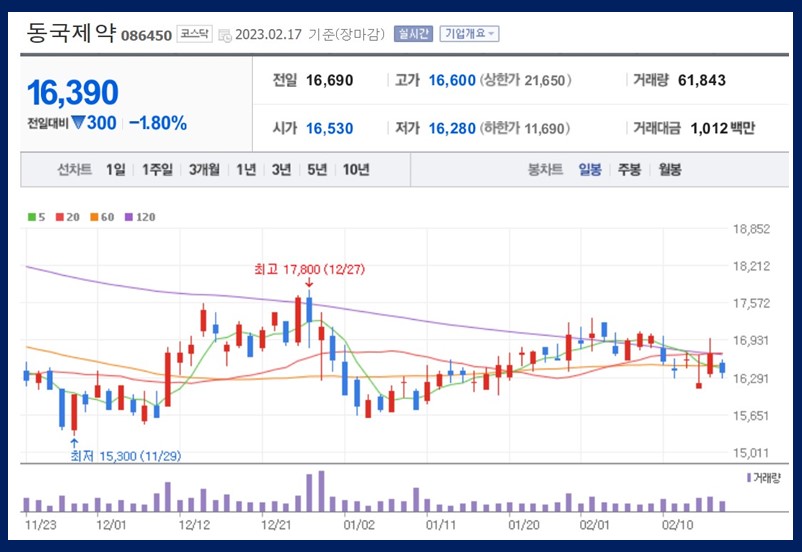802x552 pixels.
Task: Click the 시가 value 16,530
Action: [x=329, y=128]
